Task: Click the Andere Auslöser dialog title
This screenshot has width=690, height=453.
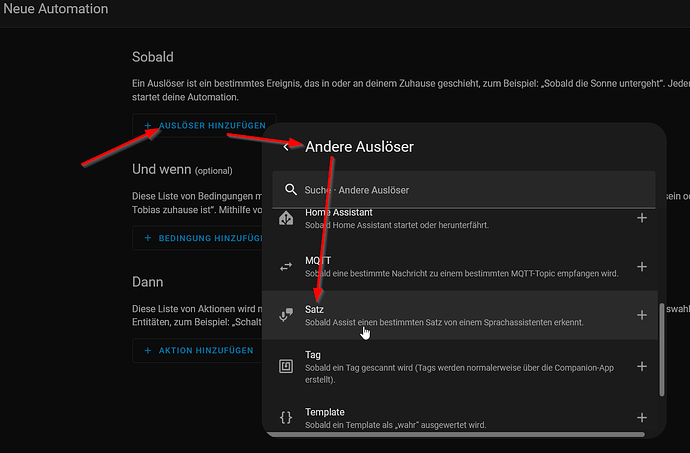Action: tap(360, 147)
